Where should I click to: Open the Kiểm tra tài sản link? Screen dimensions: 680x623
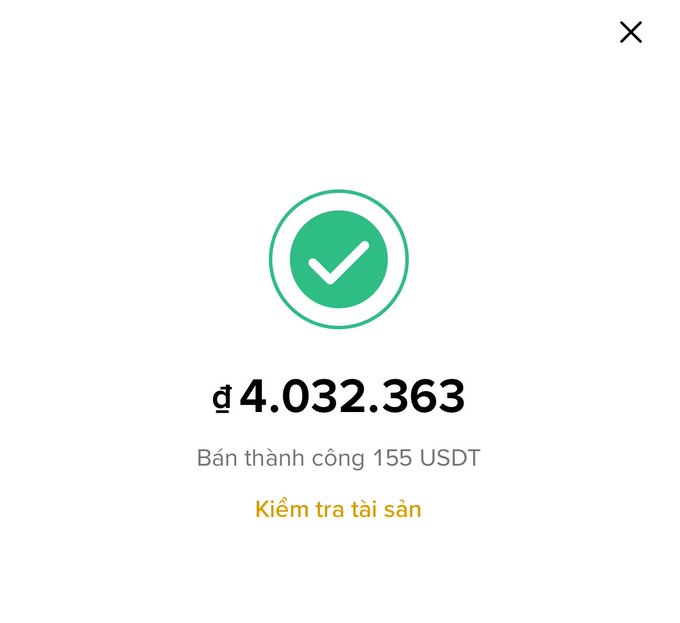(338, 509)
